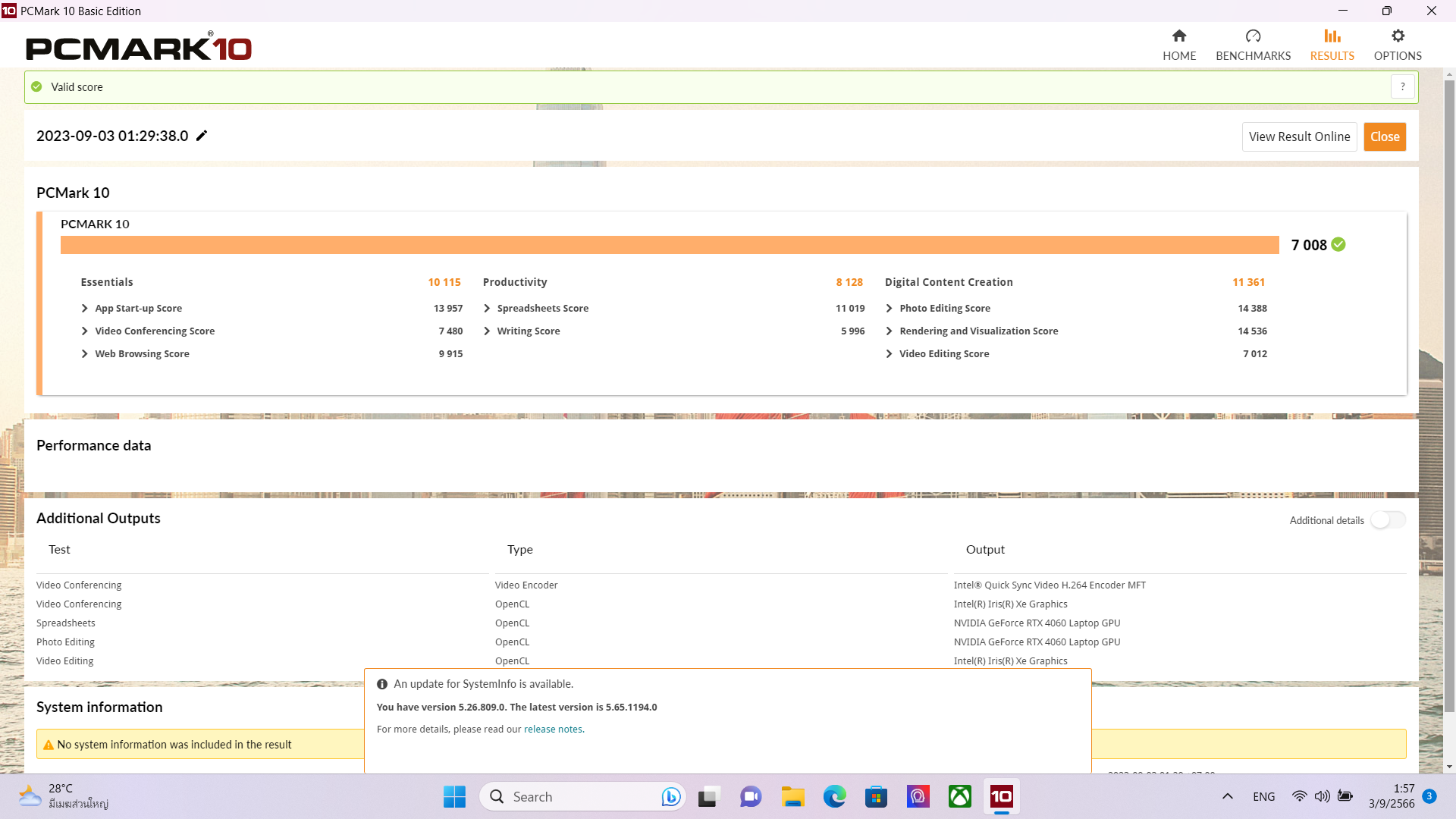Click the question mark help icon
The image size is (1456, 819).
1403,86
